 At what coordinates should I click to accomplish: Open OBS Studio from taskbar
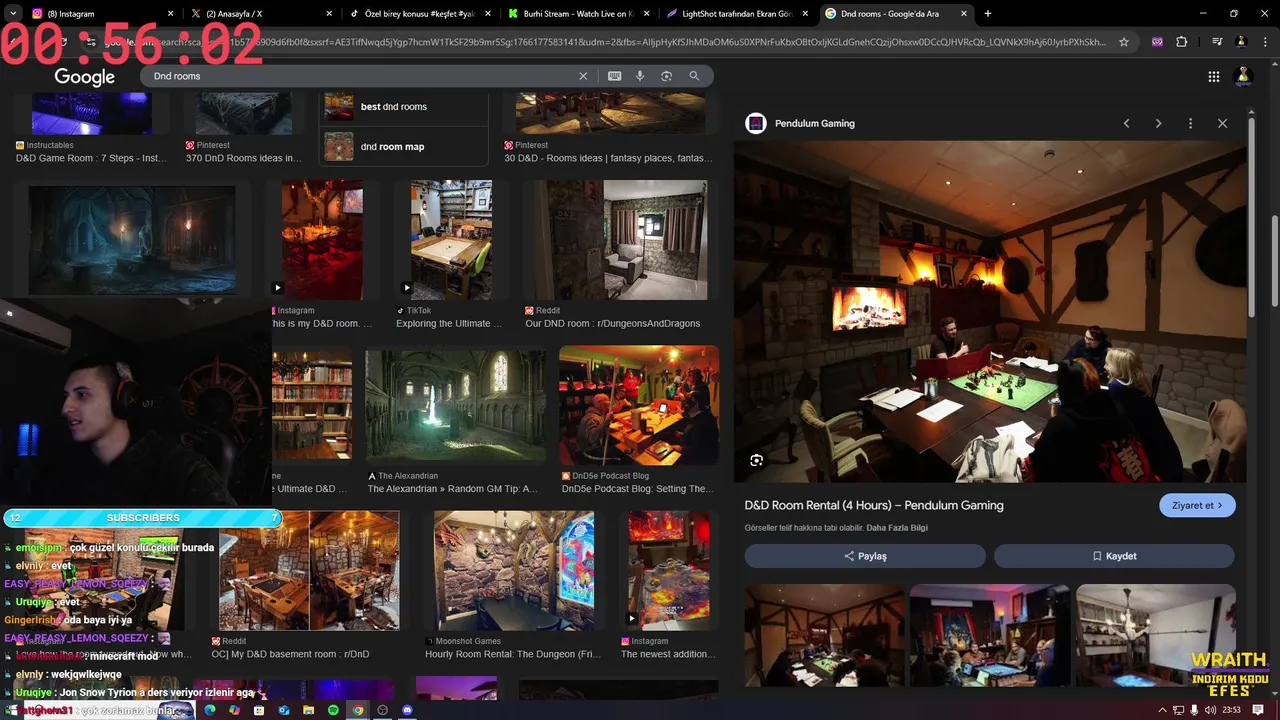[x=382, y=710]
